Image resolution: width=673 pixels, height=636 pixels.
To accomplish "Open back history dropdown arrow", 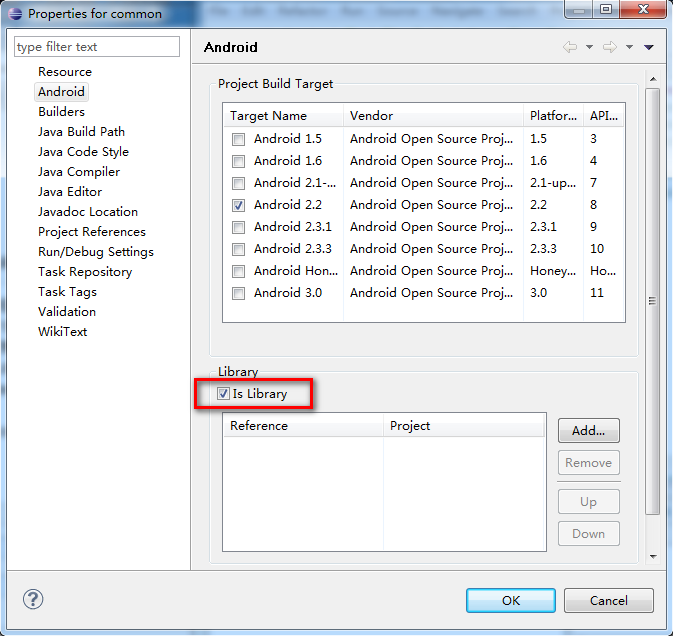I will pyautogui.click(x=590, y=47).
